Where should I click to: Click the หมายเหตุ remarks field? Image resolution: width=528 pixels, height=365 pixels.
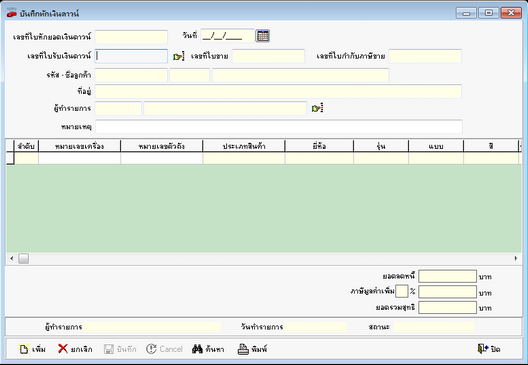(279, 127)
